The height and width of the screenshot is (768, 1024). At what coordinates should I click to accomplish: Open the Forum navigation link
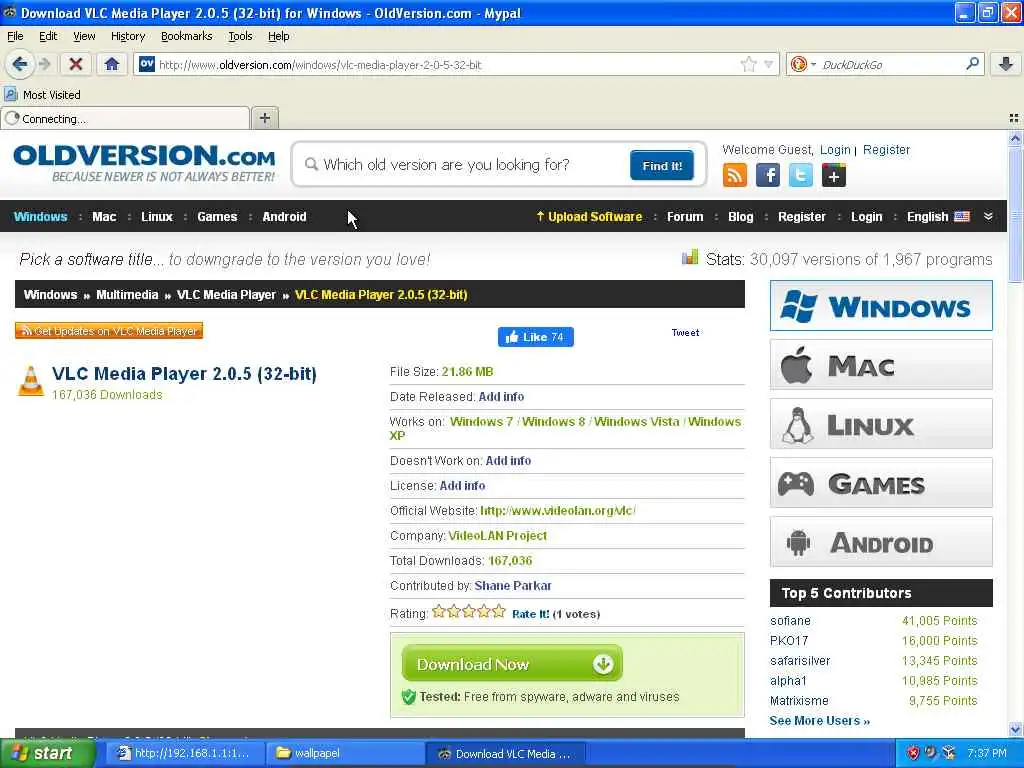pos(685,216)
